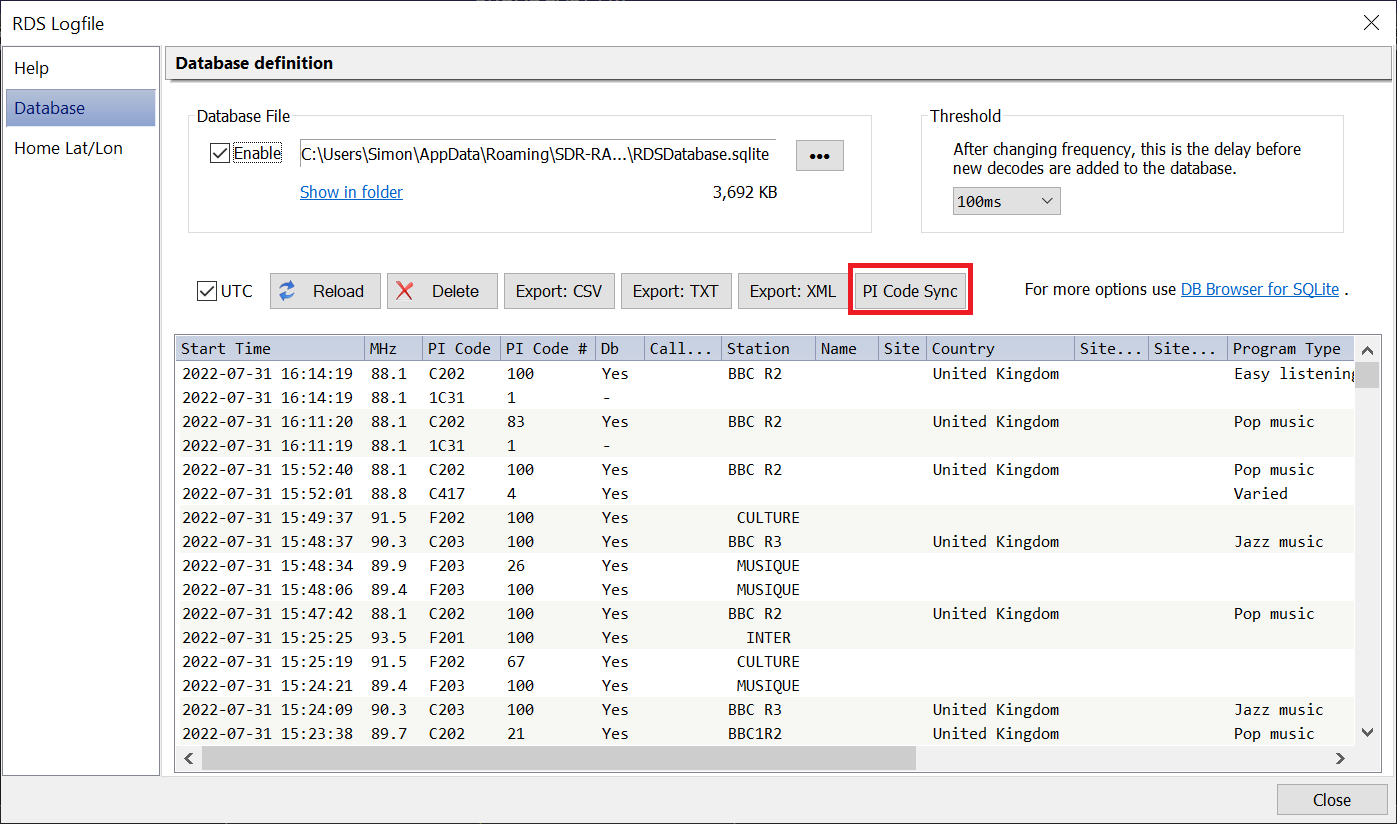
Task: Click the Reload button with blue arrows
Action: coord(325,291)
